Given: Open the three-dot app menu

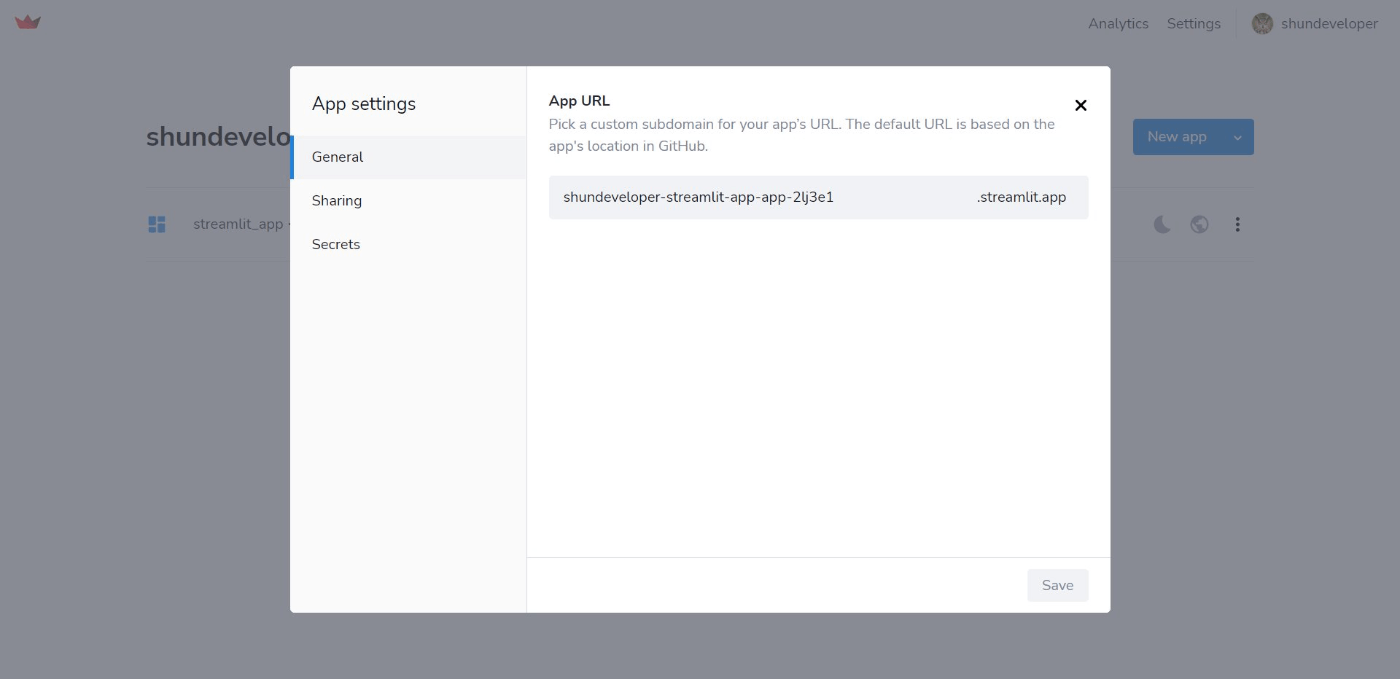Looking at the screenshot, I should (x=1237, y=224).
